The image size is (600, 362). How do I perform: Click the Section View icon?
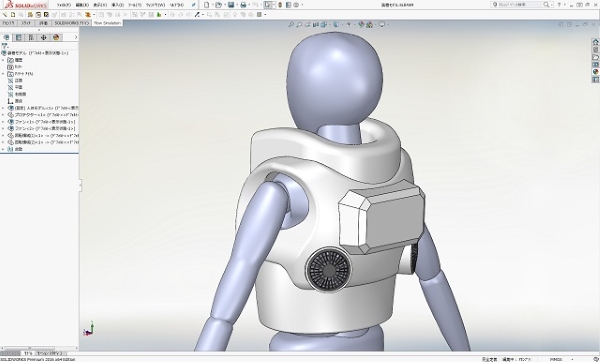point(316,24)
